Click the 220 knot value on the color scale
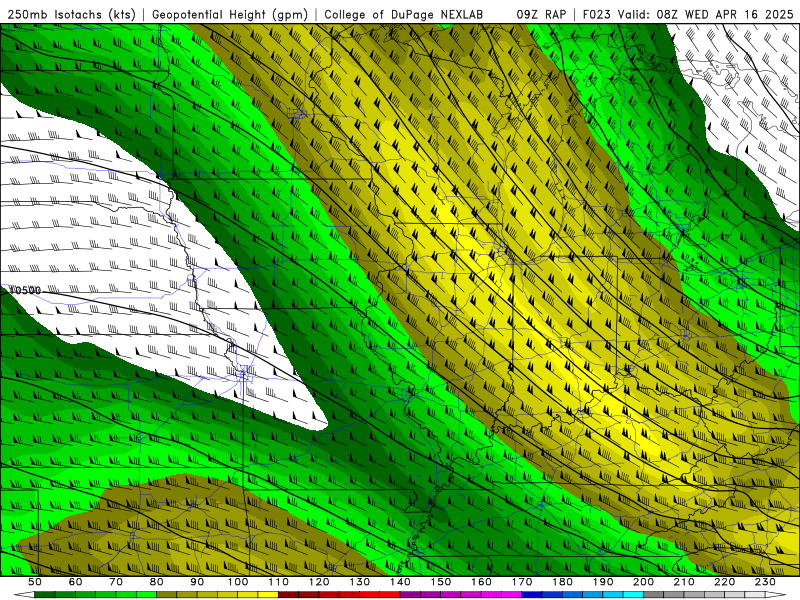The width and height of the screenshot is (800, 600). [724, 582]
